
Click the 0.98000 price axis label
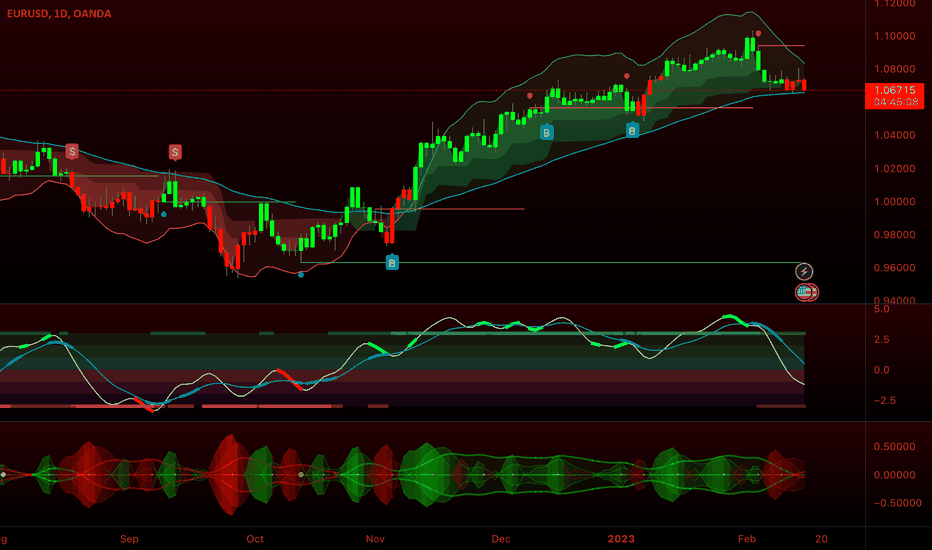point(895,235)
